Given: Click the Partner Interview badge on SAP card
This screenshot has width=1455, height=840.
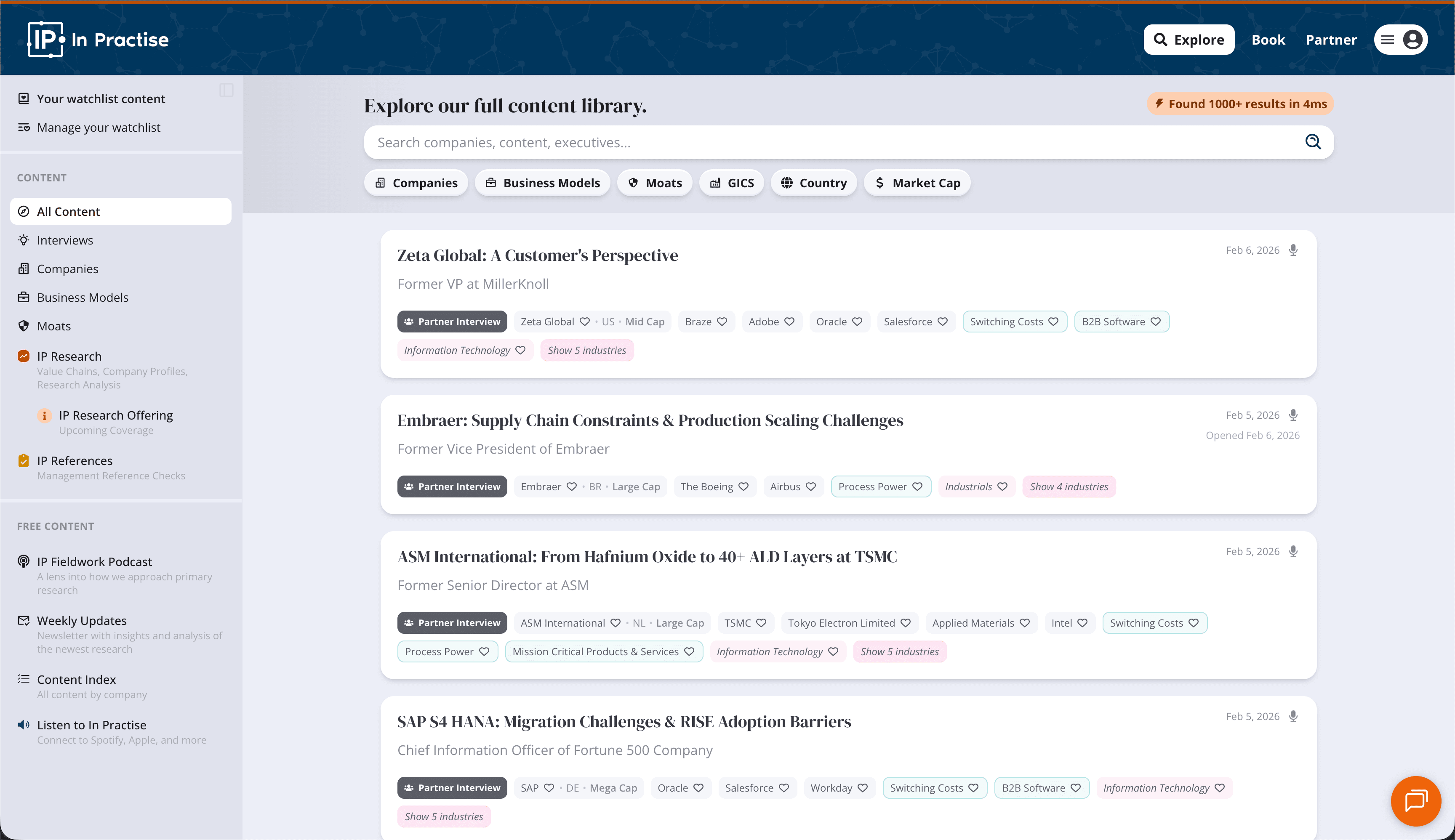Looking at the screenshot, I should coord(452,787).
